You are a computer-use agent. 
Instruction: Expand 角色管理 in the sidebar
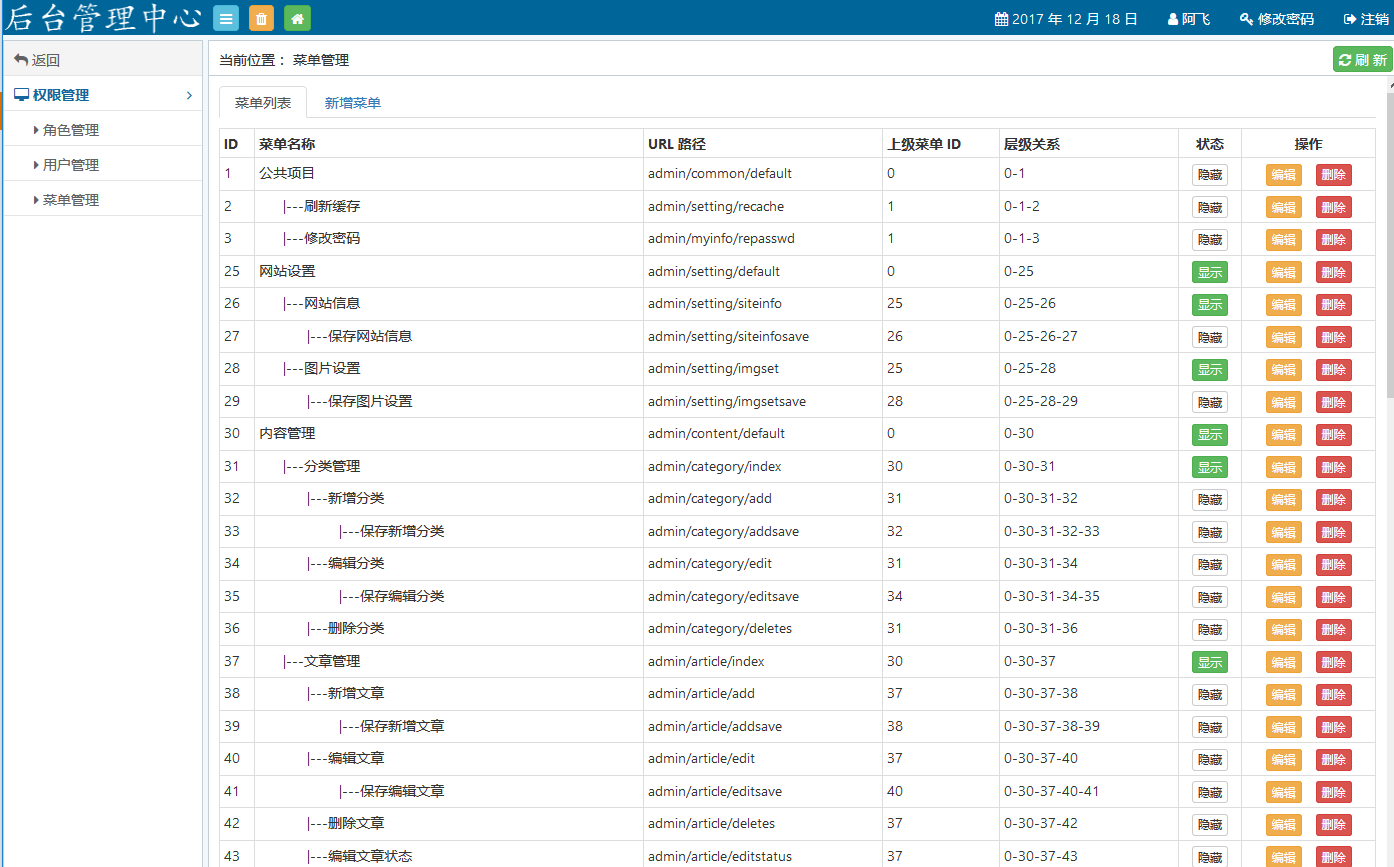pos(70,130)
